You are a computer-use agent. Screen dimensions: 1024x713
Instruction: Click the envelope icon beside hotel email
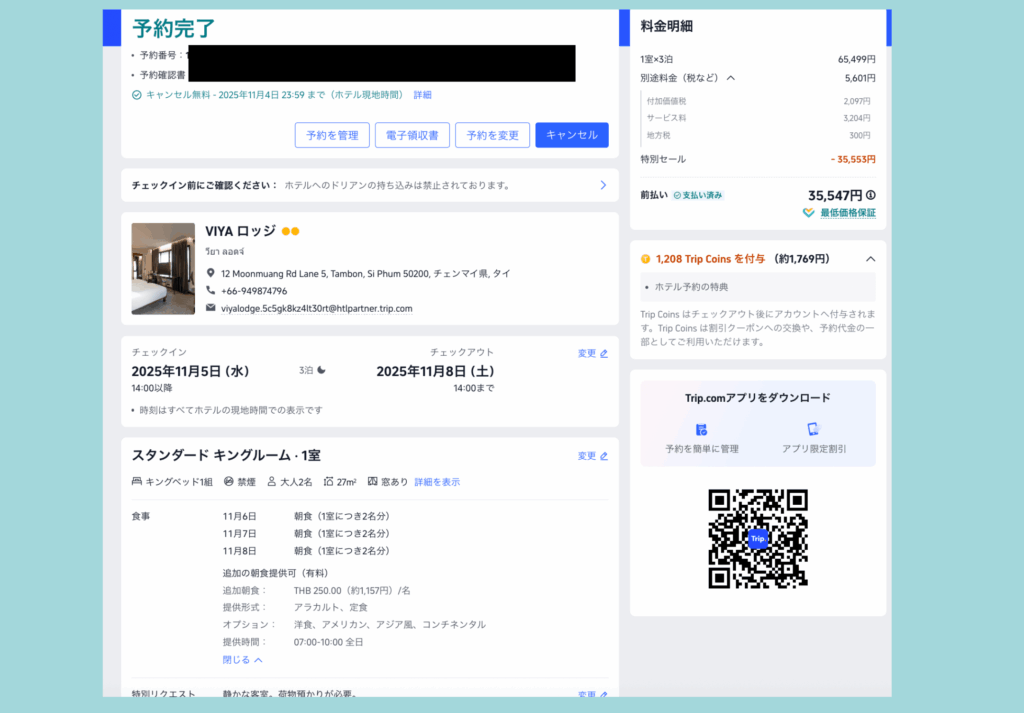(211, 308)
